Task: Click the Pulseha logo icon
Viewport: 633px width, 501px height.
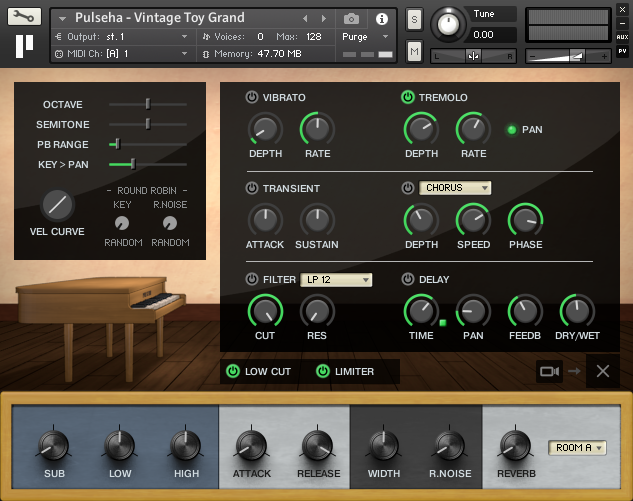Action: pos(24,46)
